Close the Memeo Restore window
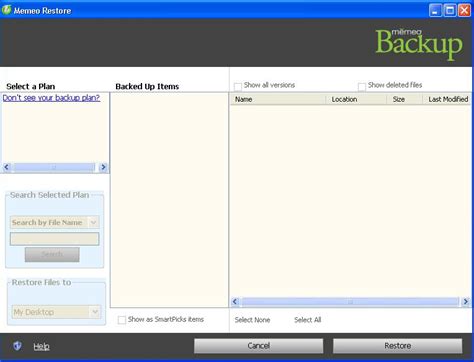This screenshot has width=474, height=362. tap(464, 11)
